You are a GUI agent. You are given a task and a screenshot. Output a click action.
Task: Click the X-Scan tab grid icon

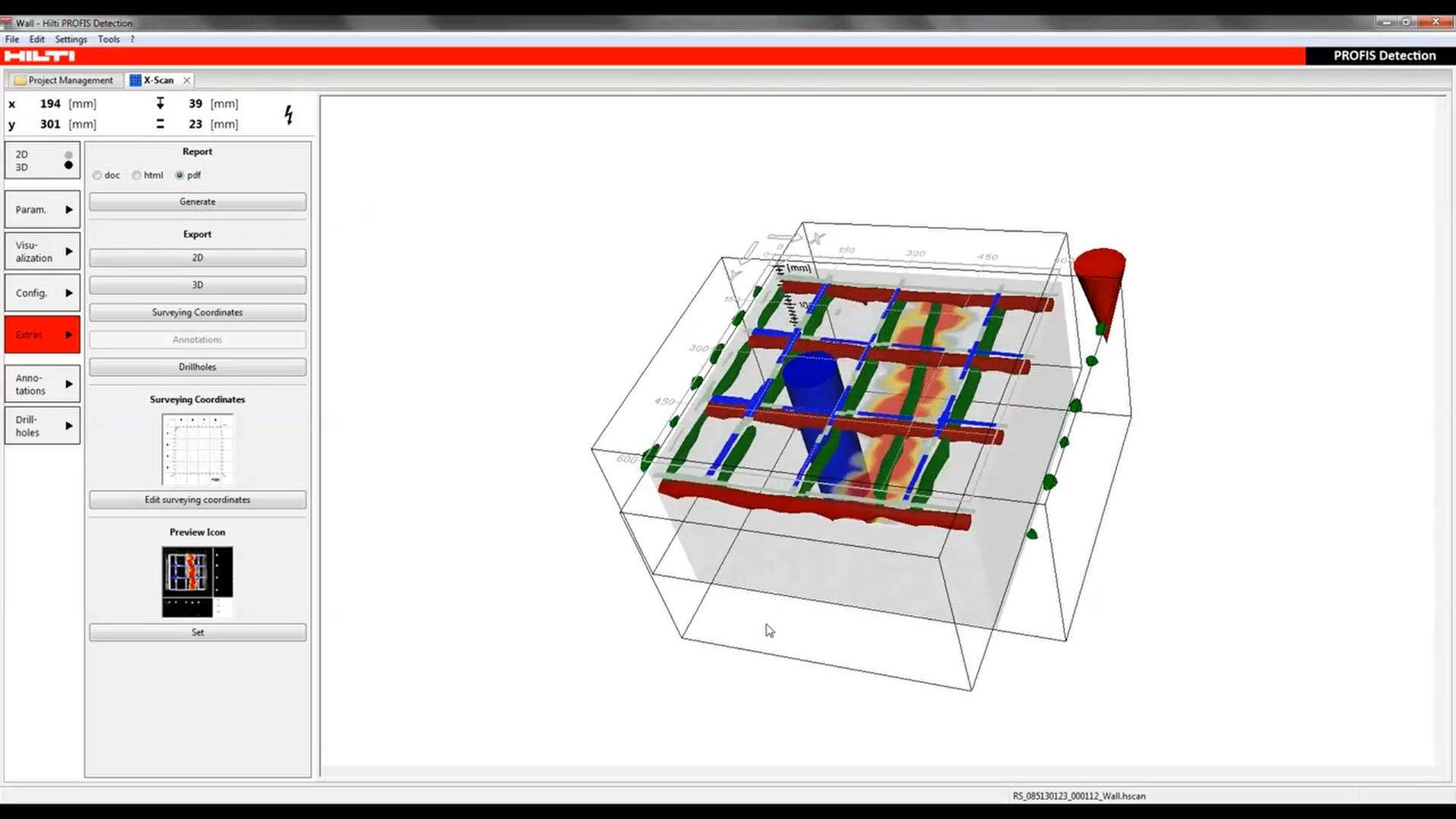[x=135, y=80]
